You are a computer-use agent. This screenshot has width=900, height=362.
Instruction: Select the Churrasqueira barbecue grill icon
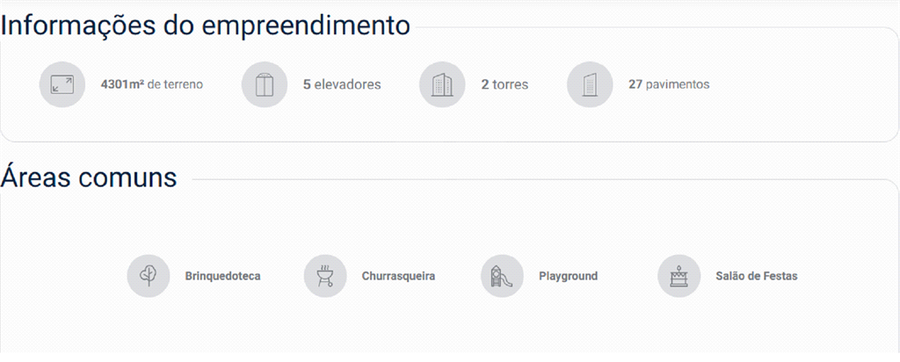point(325,276)
